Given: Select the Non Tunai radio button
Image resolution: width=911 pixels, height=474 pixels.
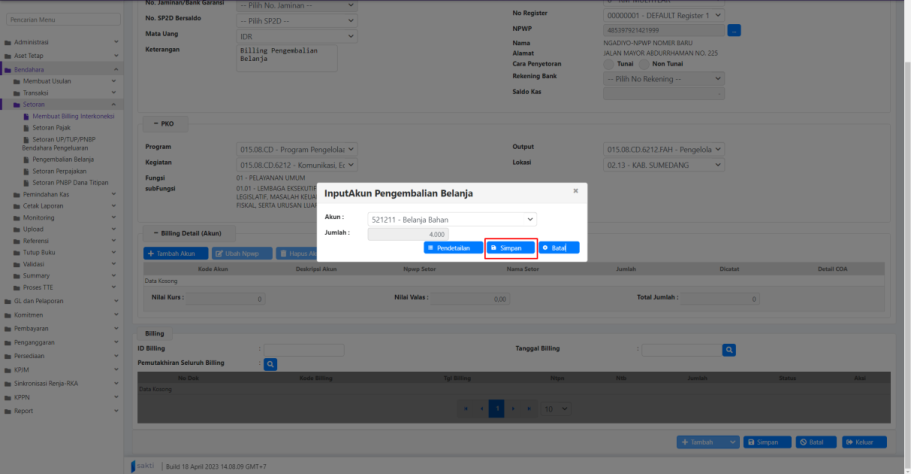Looking at the screenshot, I should [645, 63].
